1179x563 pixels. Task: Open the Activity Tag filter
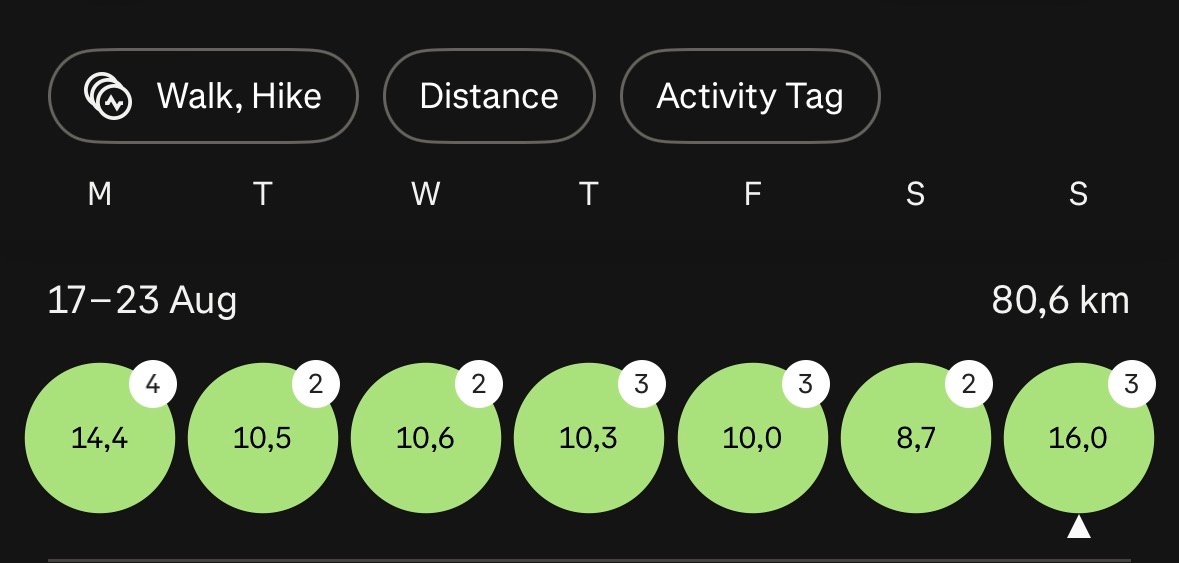tap(750, 96)
